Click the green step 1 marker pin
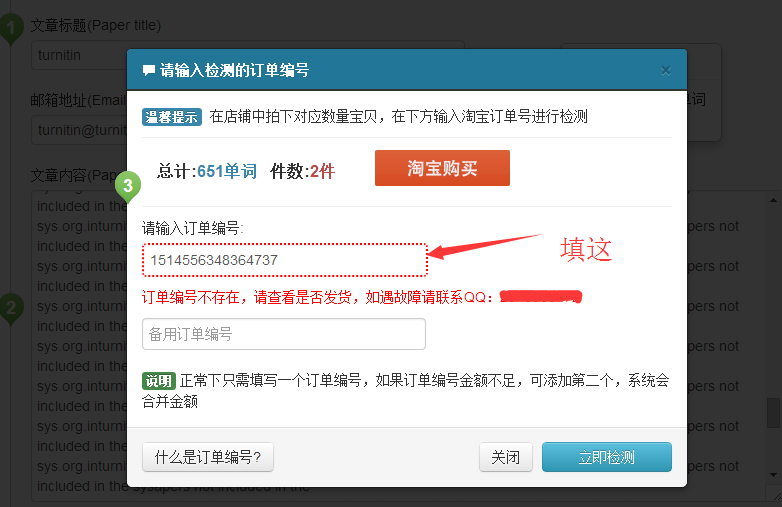Image resolution: width=782 pixels, height=507 pixels. (x=11, y=28)
